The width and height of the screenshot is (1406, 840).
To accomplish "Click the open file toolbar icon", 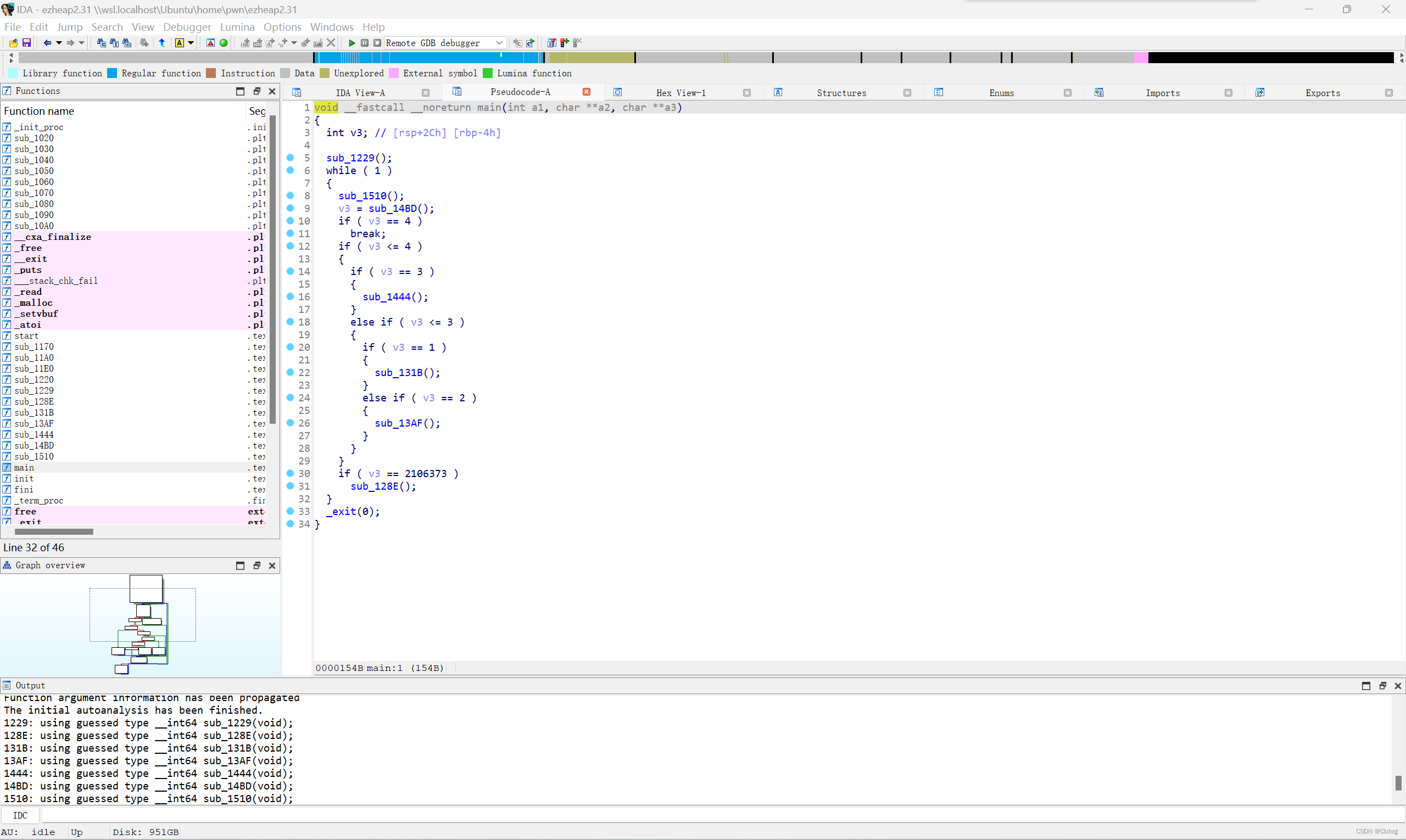I will [x=13, y=43].
